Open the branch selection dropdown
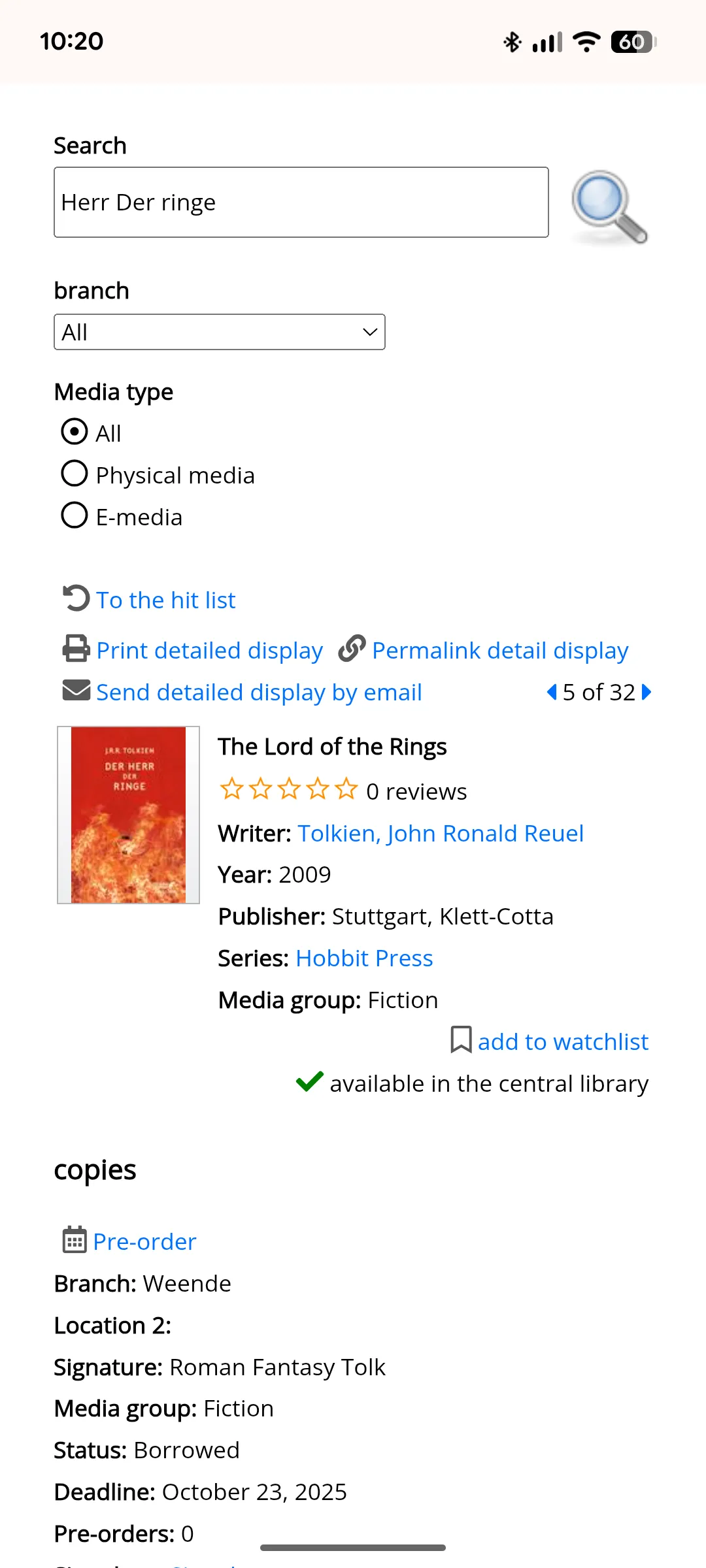Screen dimensions: 706x1568 click(219, 332)
